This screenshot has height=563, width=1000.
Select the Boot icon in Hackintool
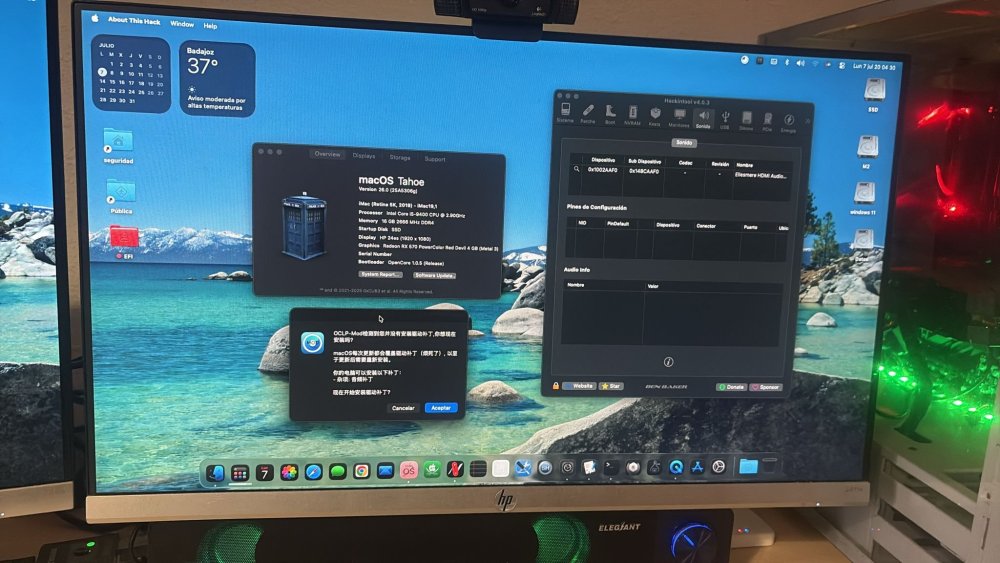pos(610,114)
